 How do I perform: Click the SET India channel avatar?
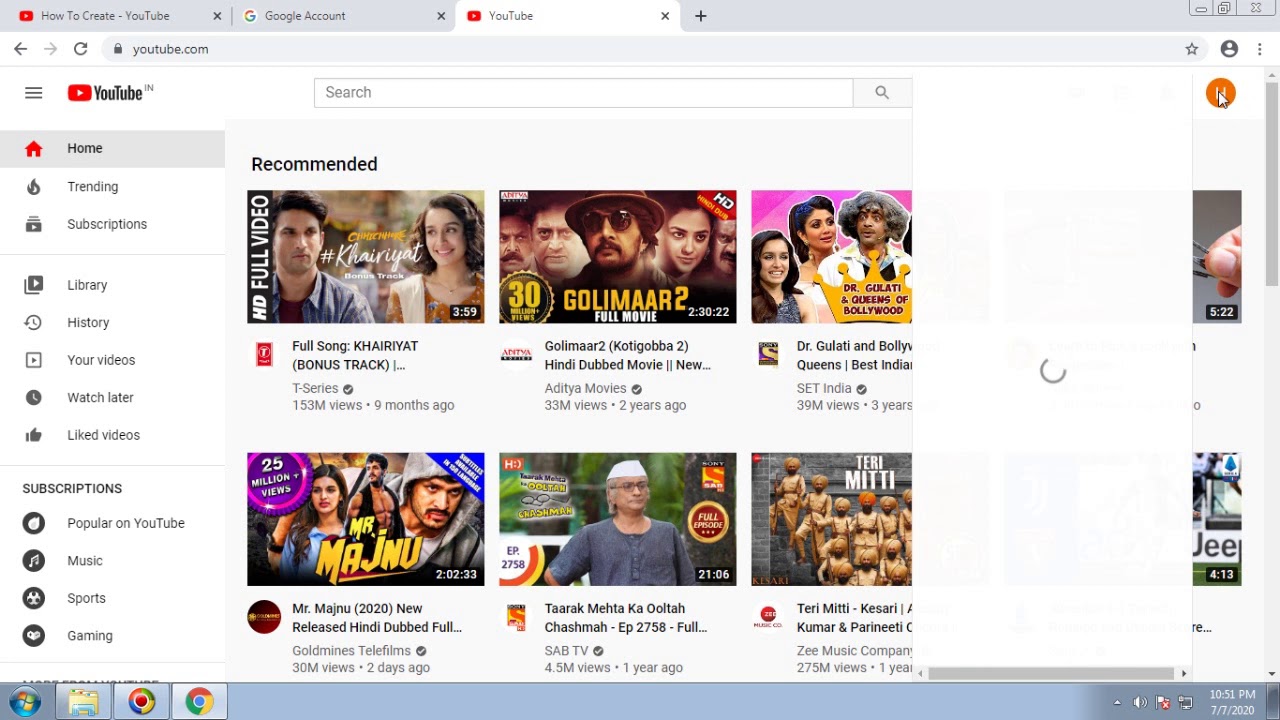point(768,355)
